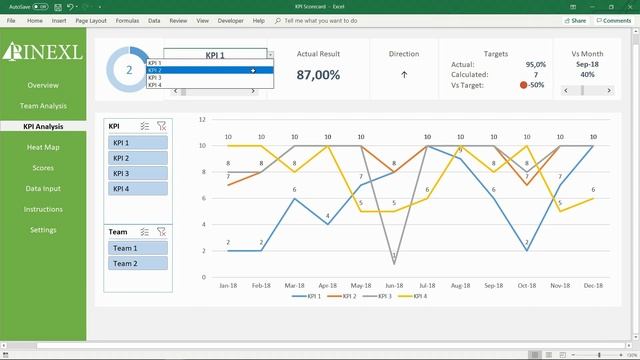Click the vertical scrollbar down arrow
The height and width of the screenshot is (360, 640).
click(636, 337)
